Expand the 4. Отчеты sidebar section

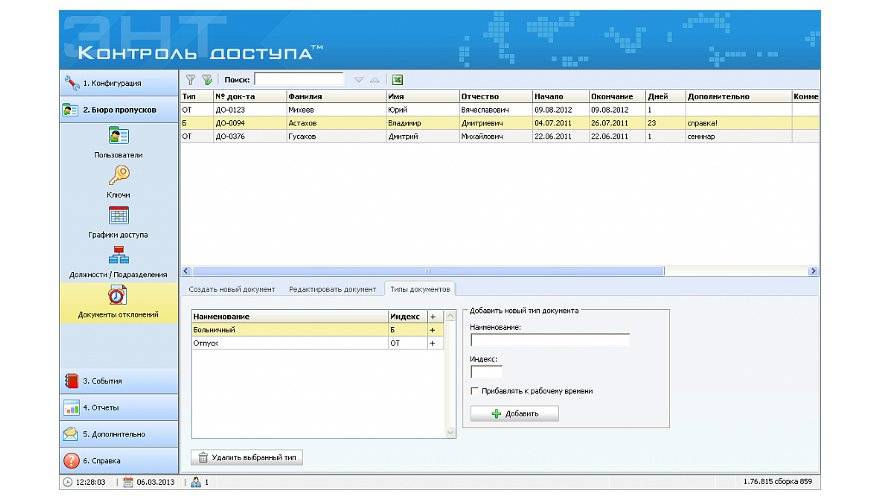118,408
